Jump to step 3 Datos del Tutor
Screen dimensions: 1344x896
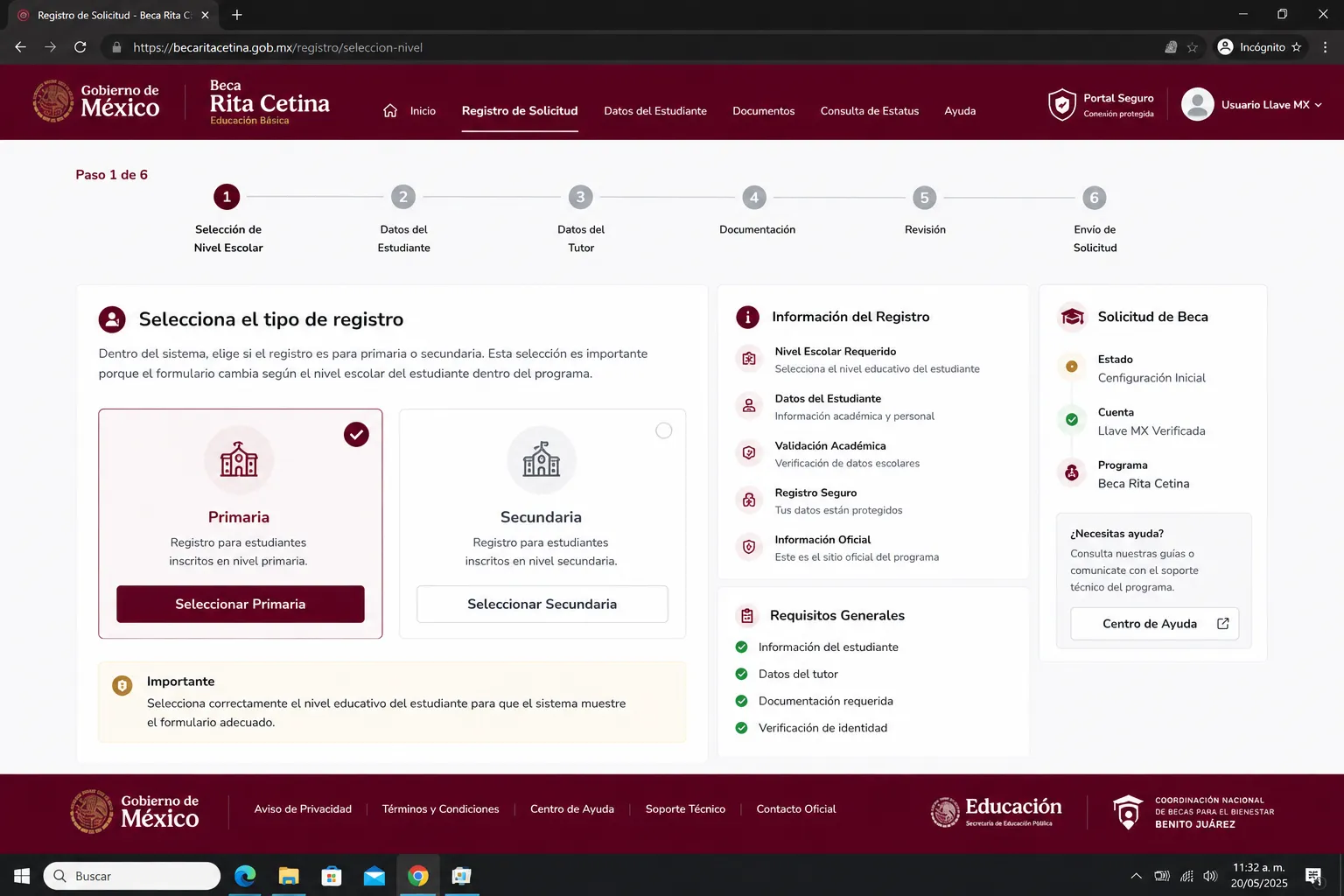pos(580,197)
